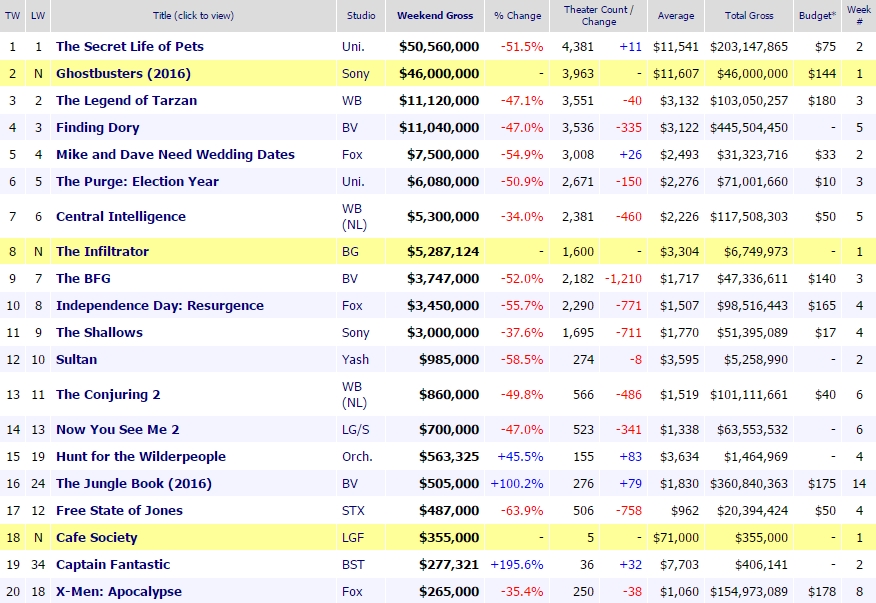Select week number 14 for Jungle Book
876x603 pixels.
(x=859, y=483)
